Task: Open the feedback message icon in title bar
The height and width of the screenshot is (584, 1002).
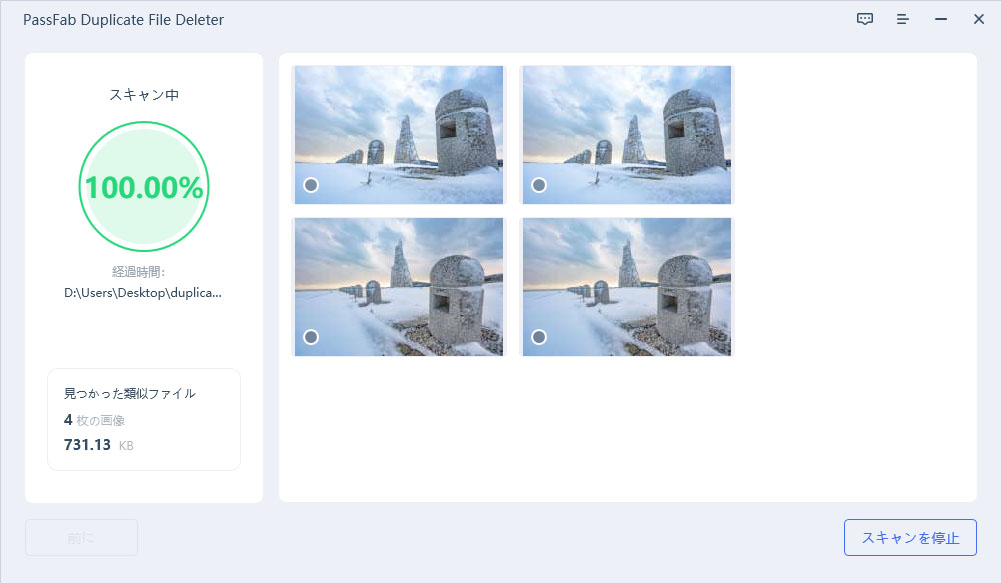Action: (865, 19)
